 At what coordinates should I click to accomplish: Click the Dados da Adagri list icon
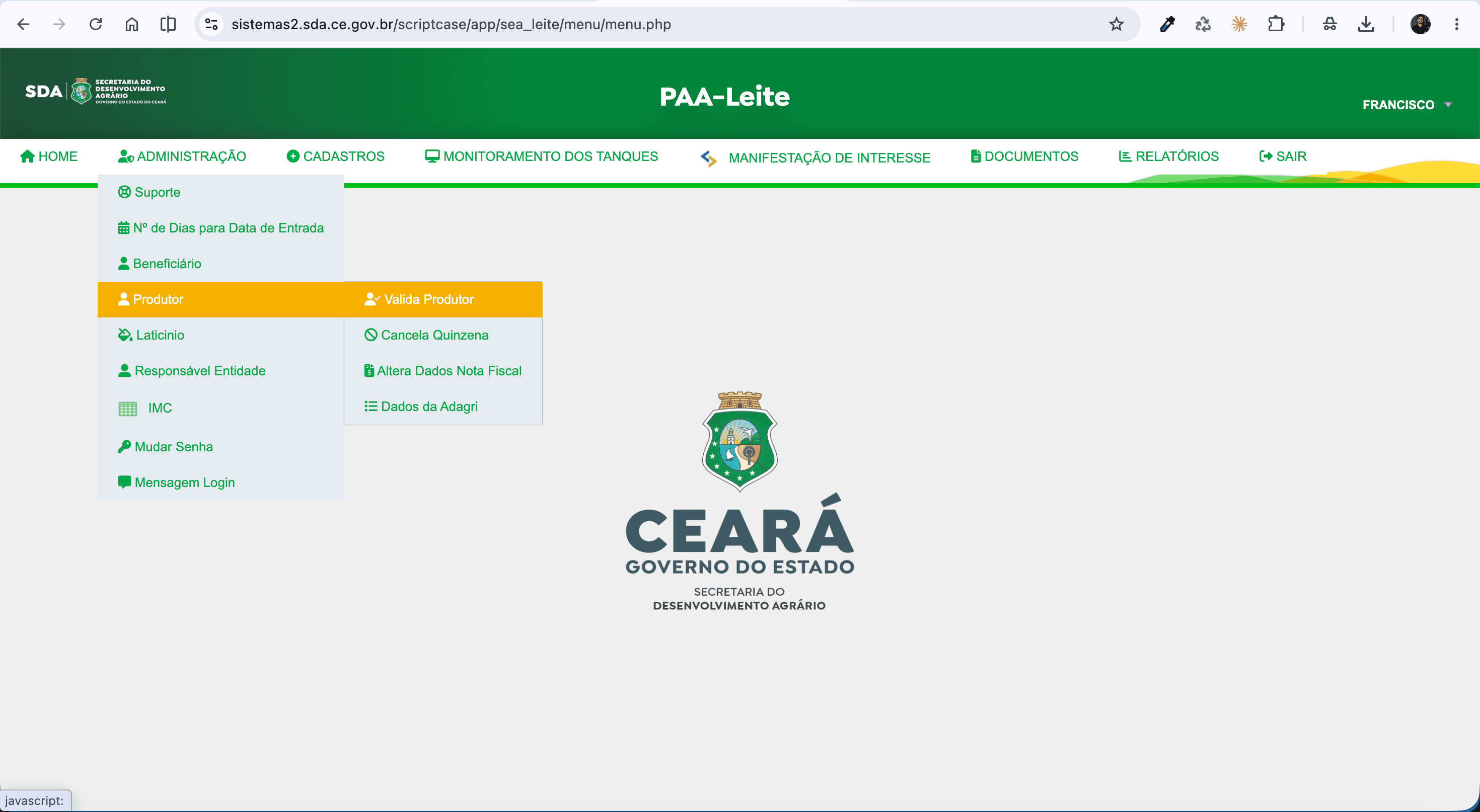[x=371, y=406]
